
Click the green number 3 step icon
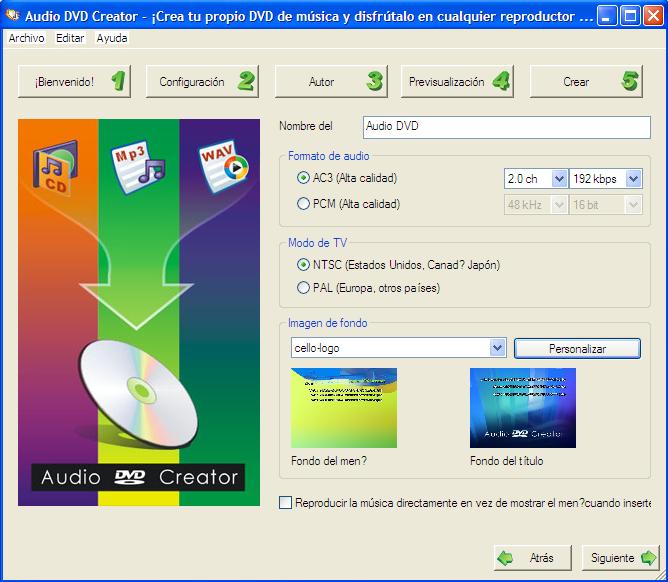375,81
